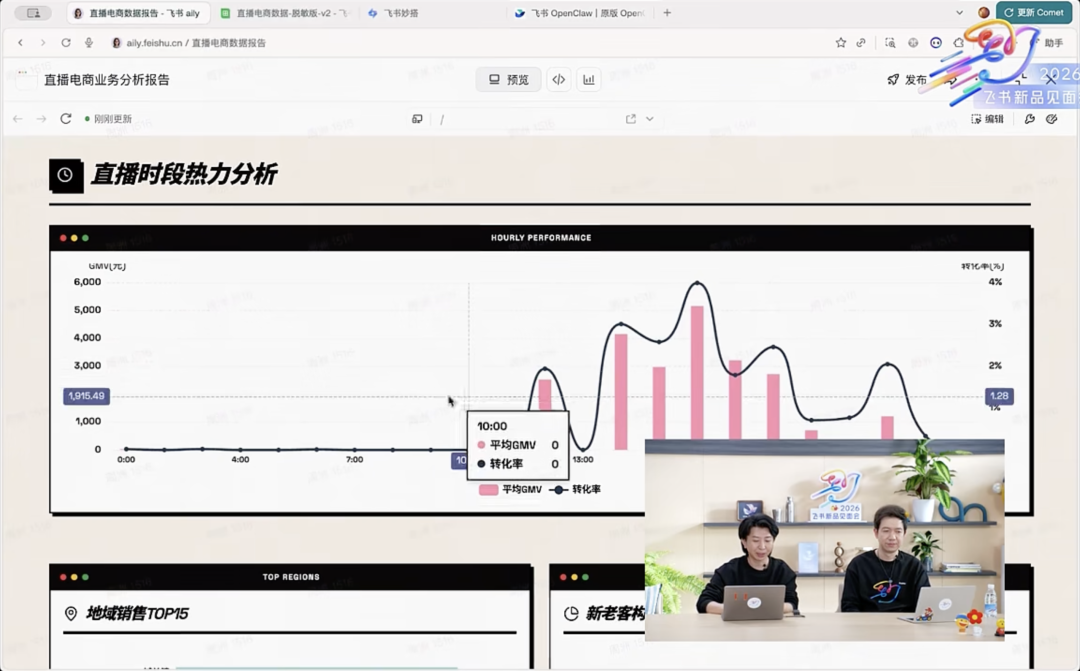Click the 编辑 edit button
The height and width of the screenshot is (671, 1080).
pyautogui.click(x=987, y=119)
